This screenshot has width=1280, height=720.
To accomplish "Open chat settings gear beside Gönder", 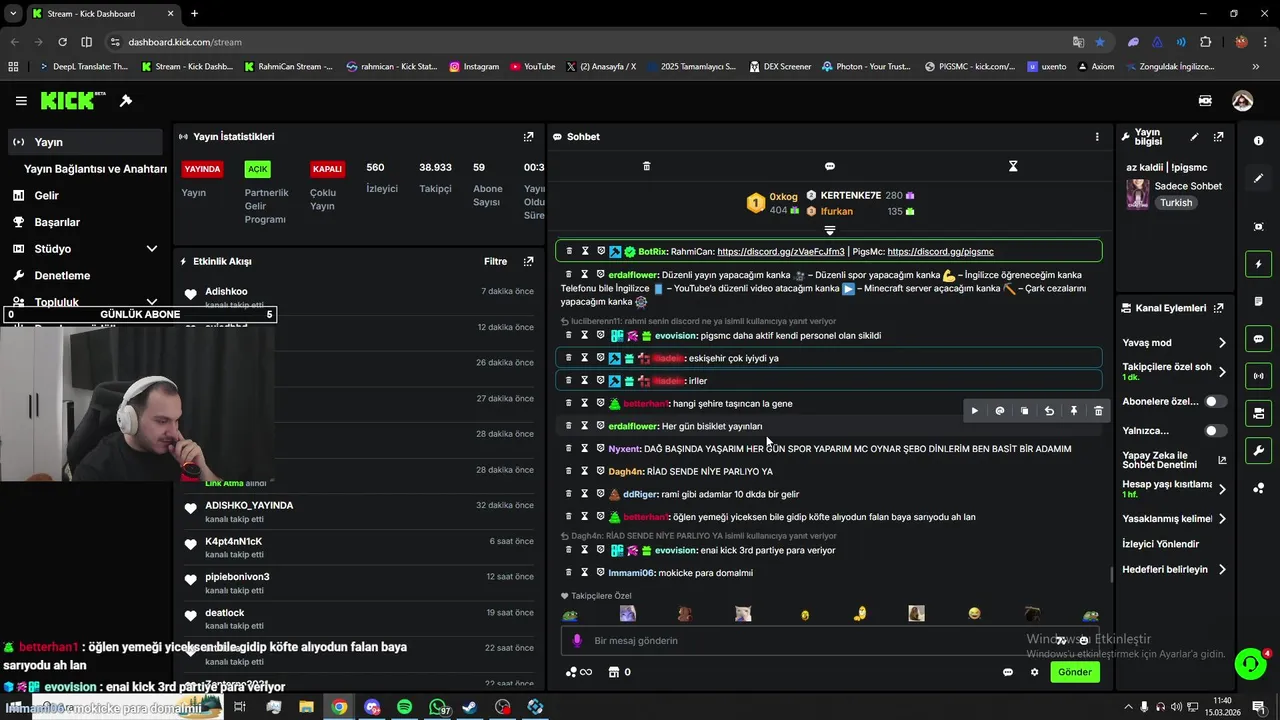I will pyautogui.click(x=1035, y=672).
